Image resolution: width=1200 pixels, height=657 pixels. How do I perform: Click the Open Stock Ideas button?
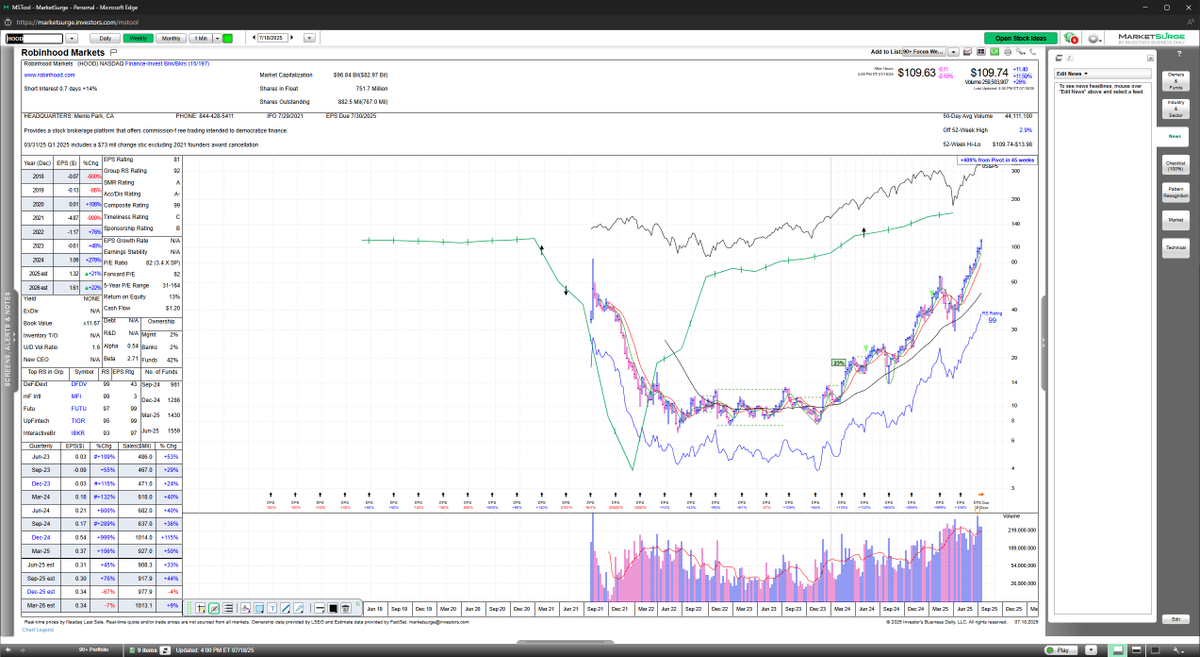point(1021,38)
